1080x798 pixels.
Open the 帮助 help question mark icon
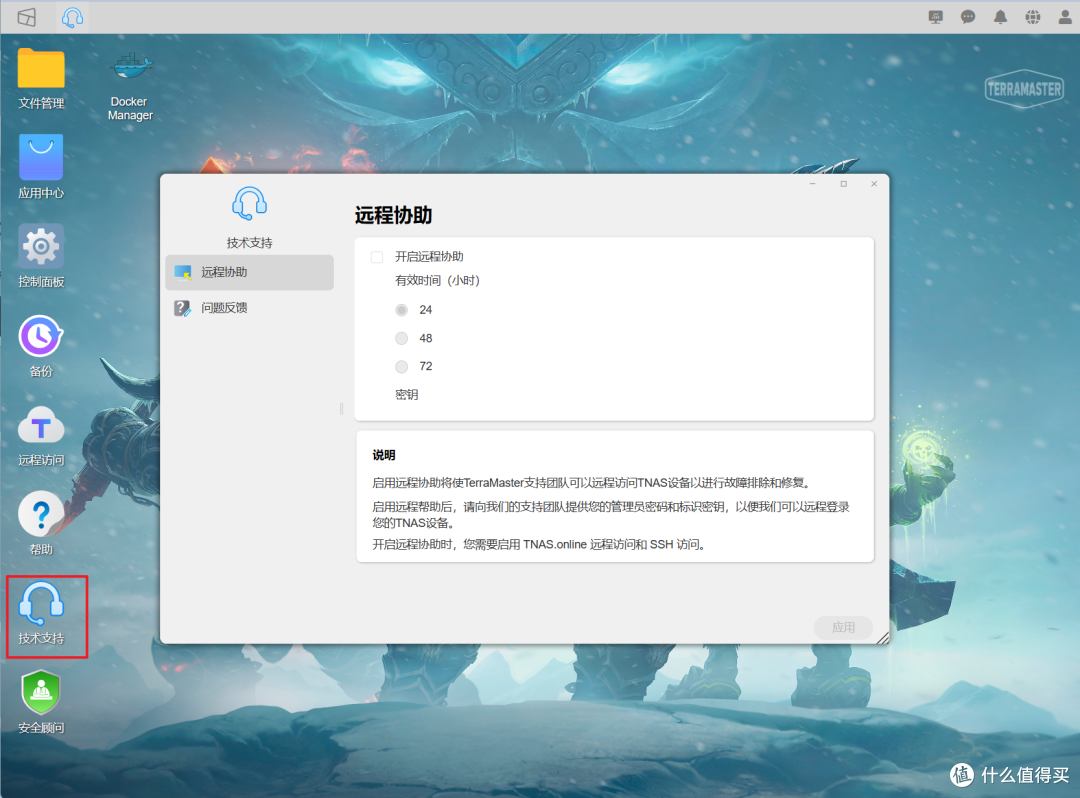(x=41, y=523)
